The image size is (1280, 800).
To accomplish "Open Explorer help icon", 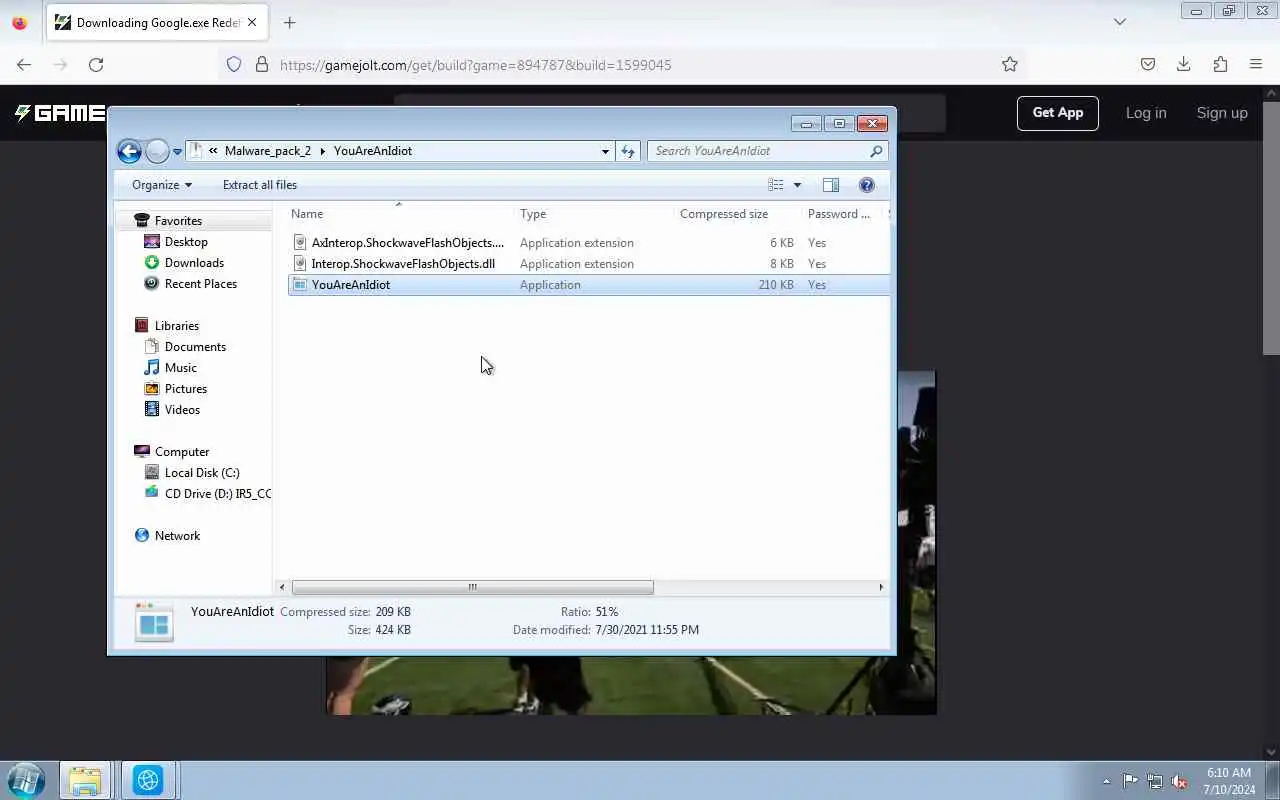I will click(867, 185).
